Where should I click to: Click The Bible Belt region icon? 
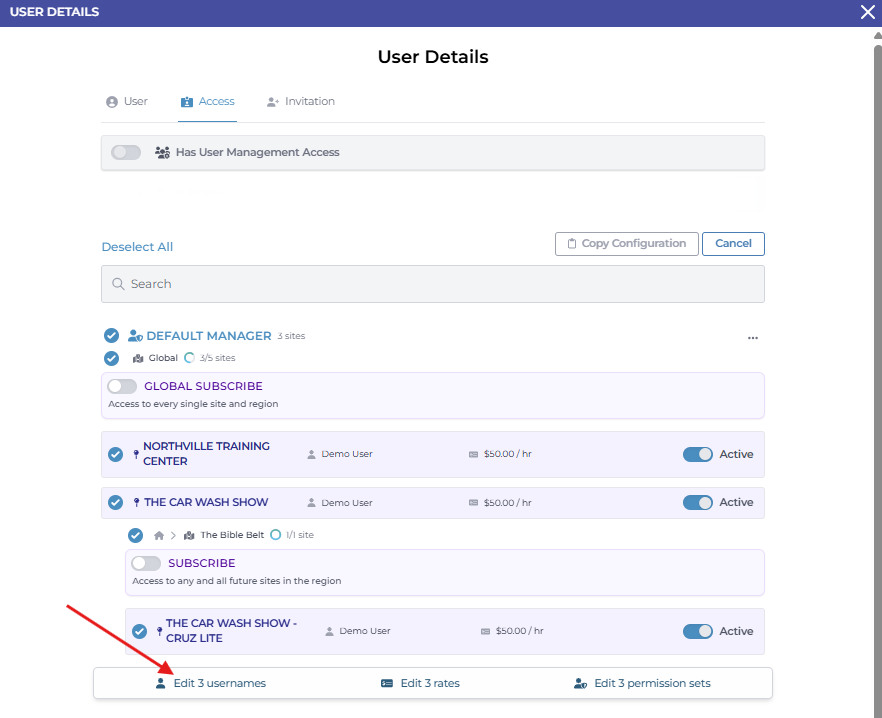[189, 535]
